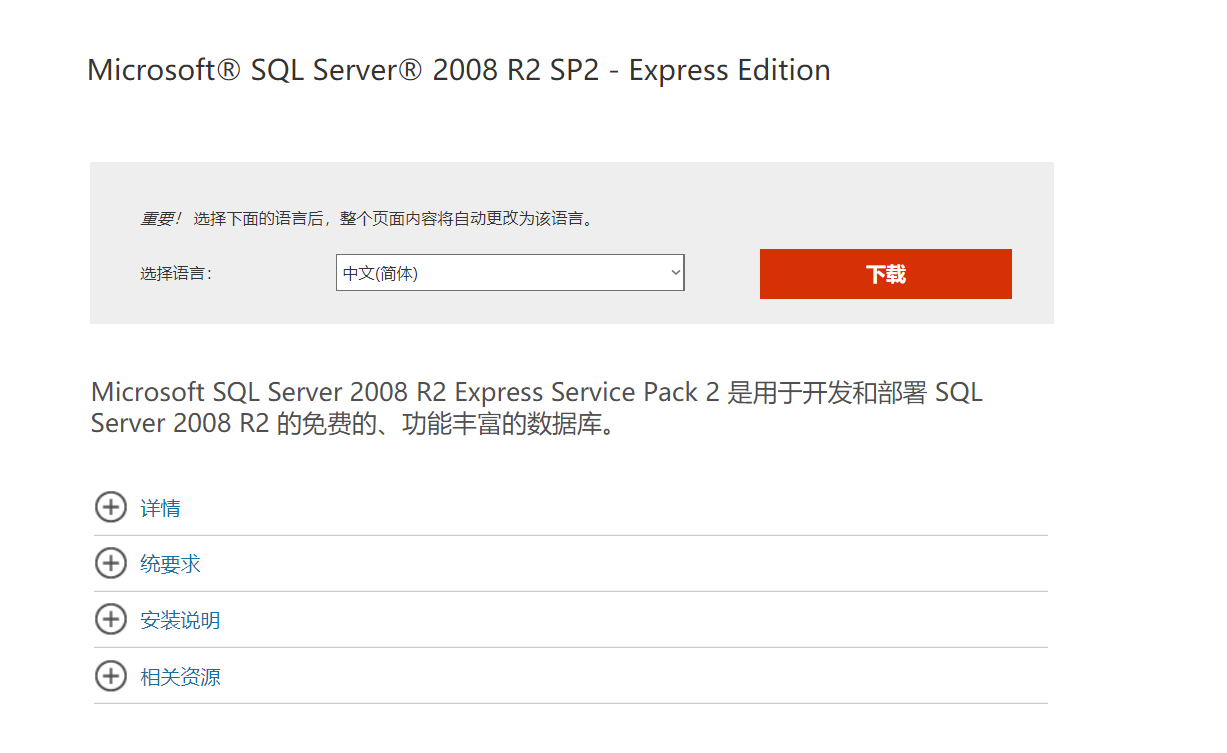This screenshot has height=753, width=1227.
Task: Click the dropdown arrow on the language selector
Action: 674,272
